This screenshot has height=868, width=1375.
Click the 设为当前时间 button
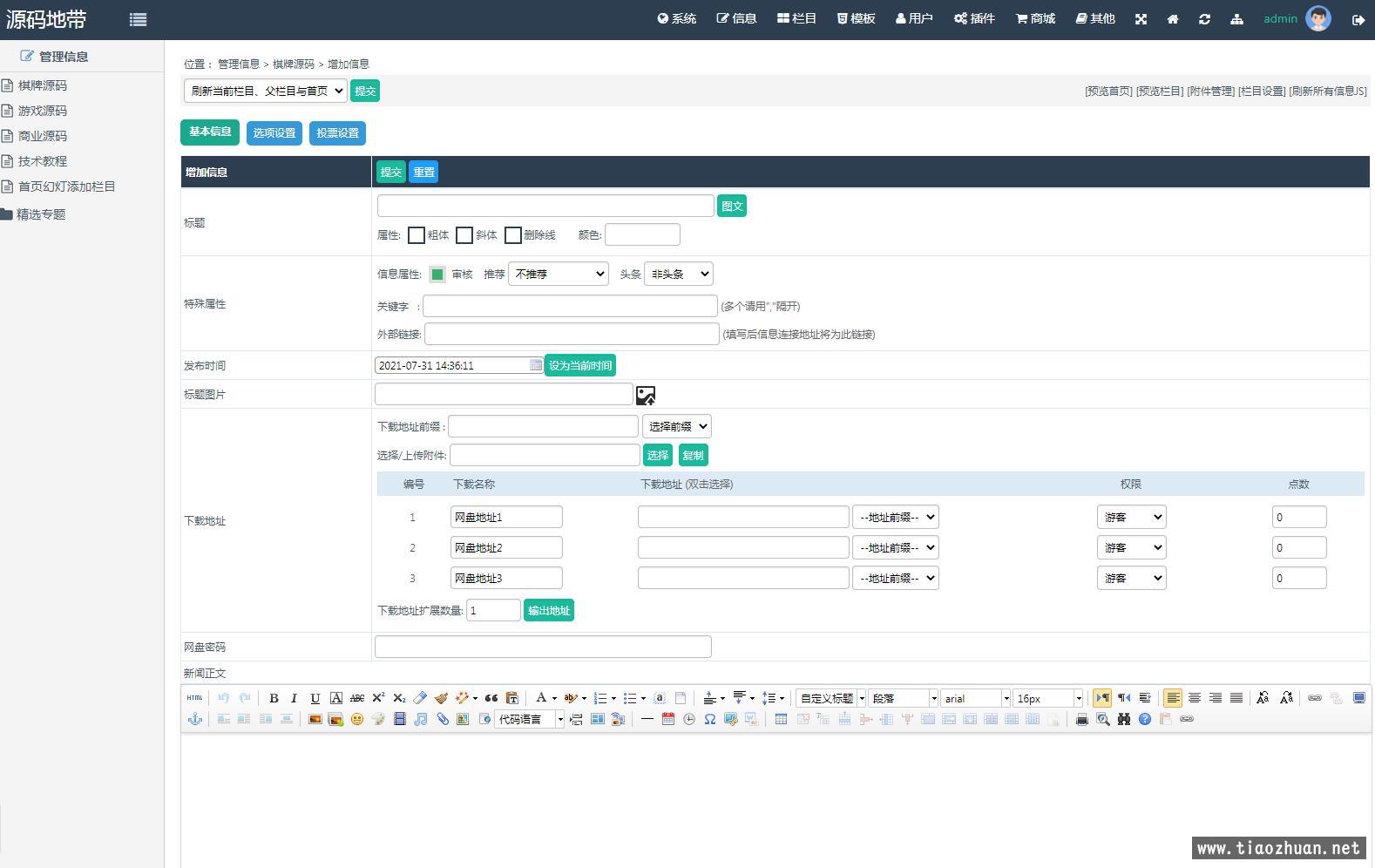(579, 366)
